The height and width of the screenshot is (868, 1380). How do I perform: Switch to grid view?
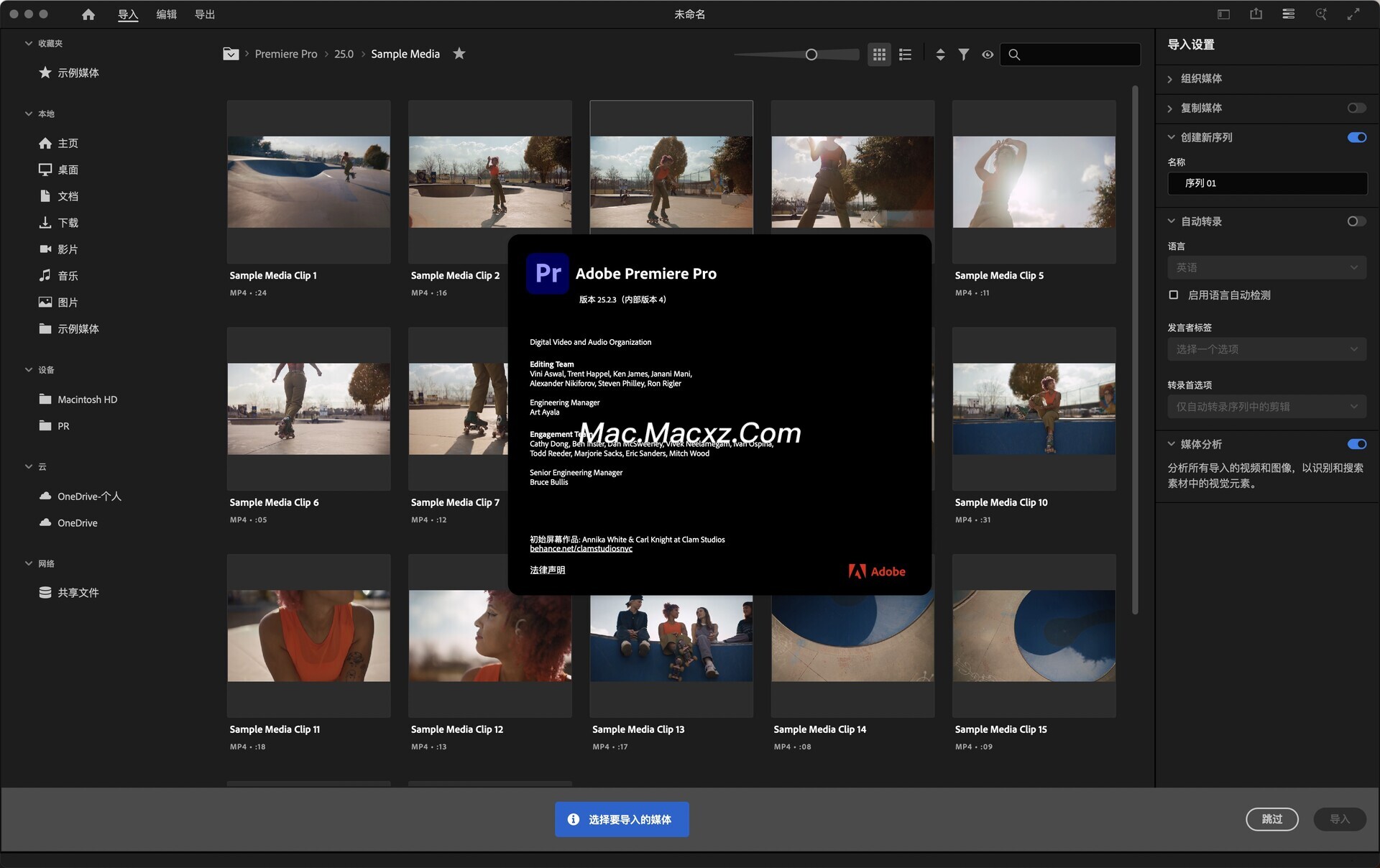(x=879, y=55)
